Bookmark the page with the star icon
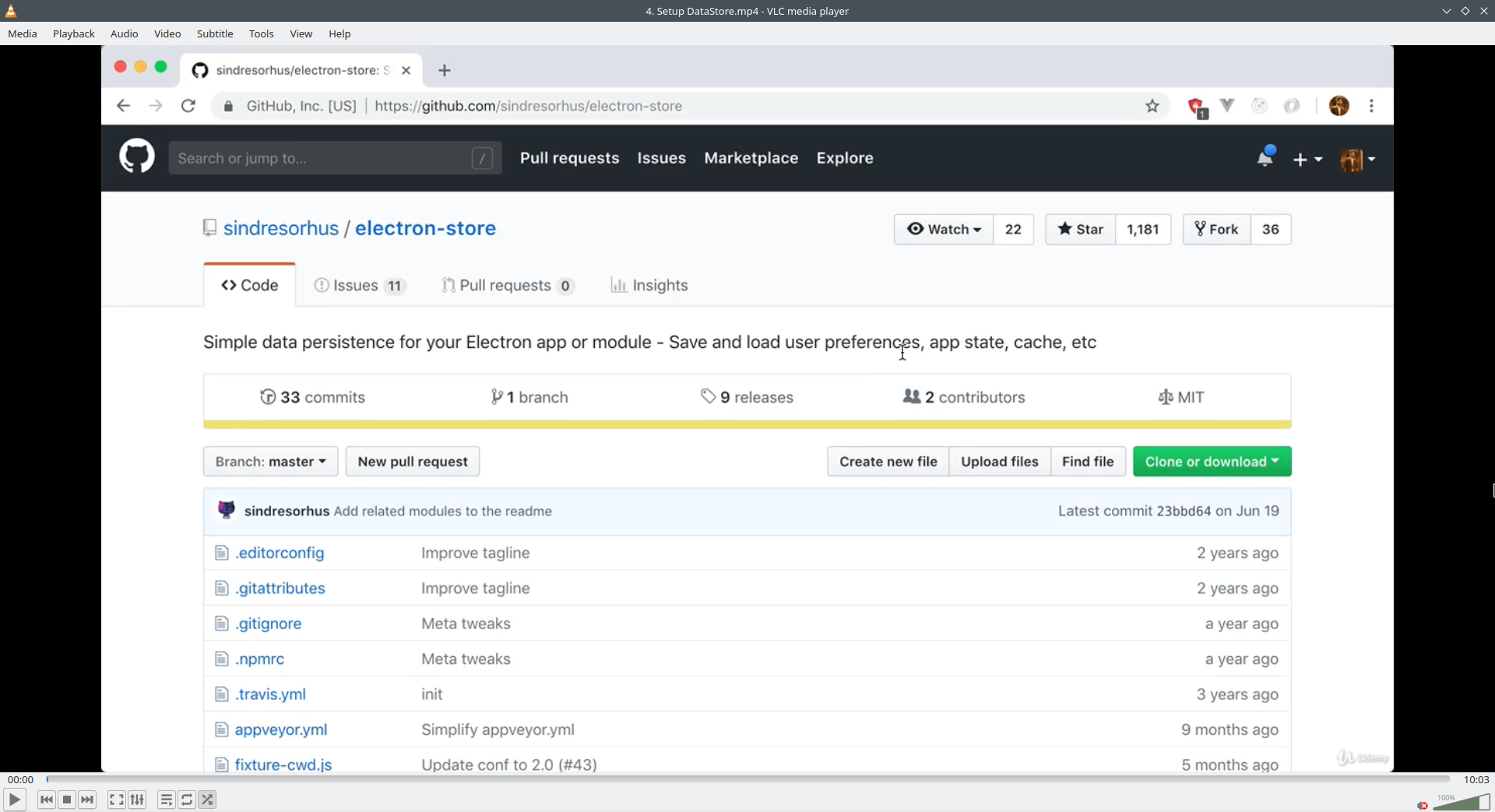 [x=1152, y=106]
